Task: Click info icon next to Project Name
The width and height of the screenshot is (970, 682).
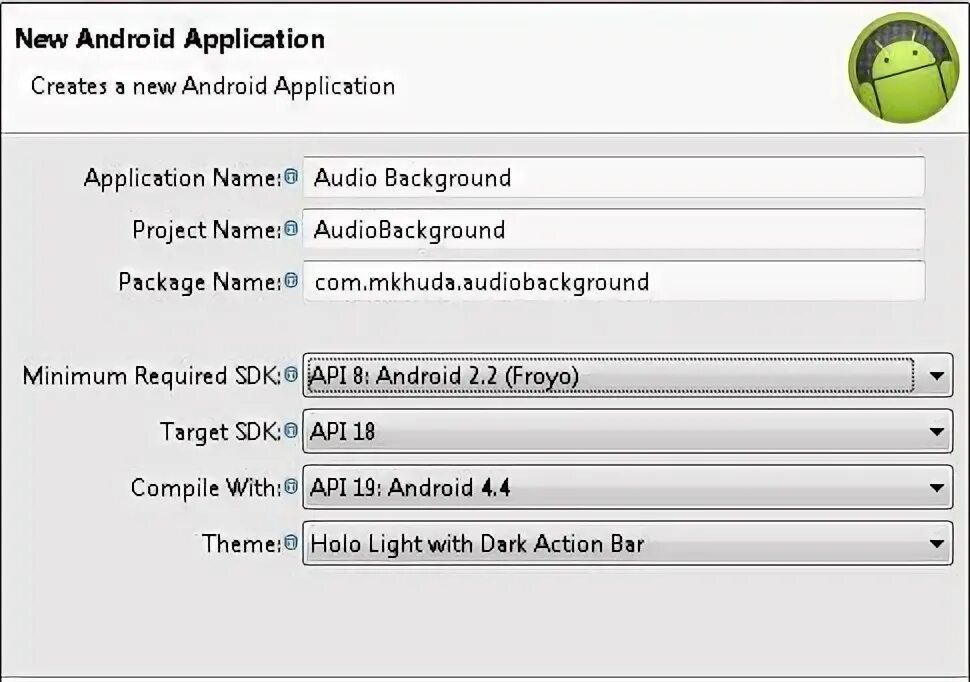Action: tap(291, 229)
